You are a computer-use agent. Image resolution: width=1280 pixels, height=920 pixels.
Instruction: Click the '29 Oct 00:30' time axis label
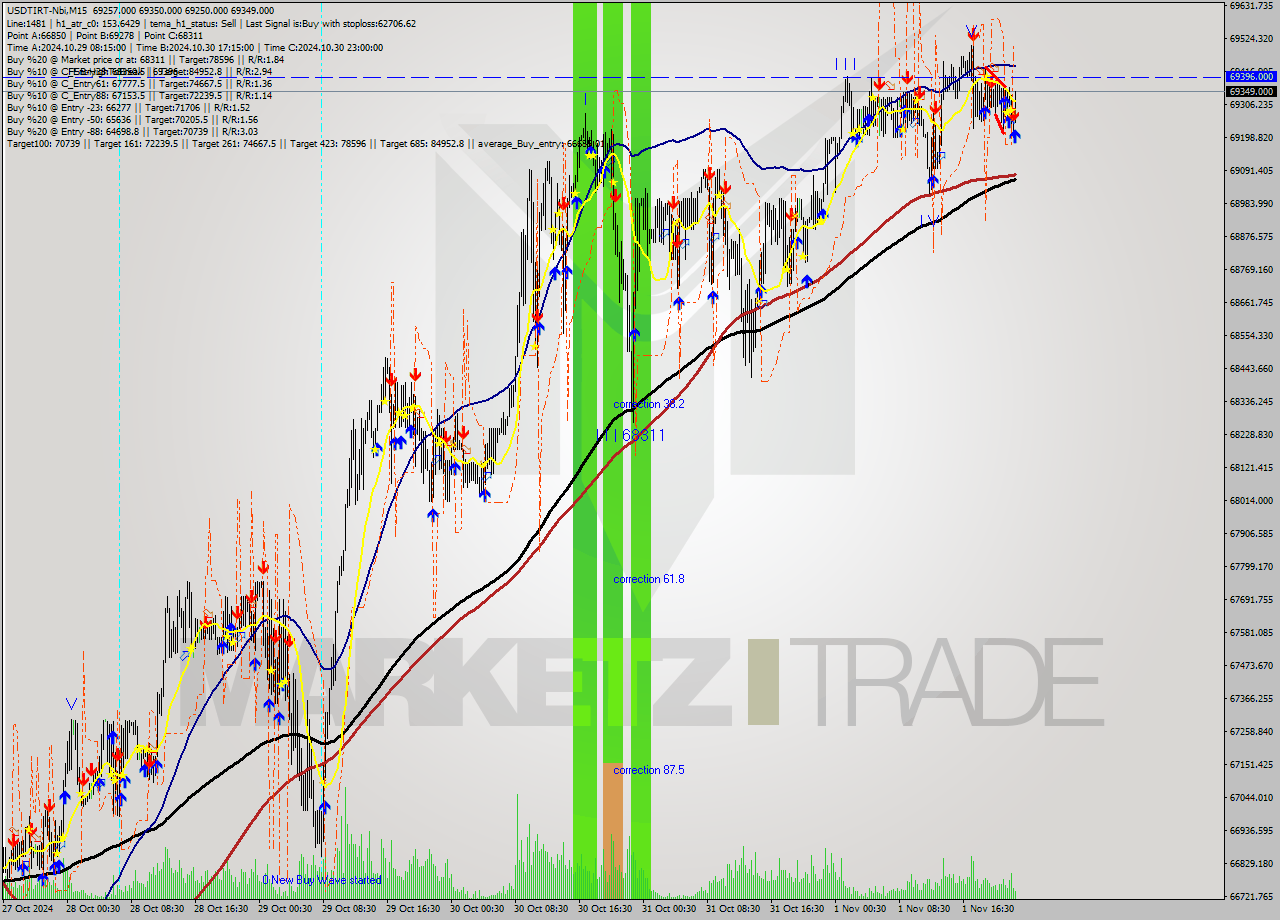point(286,909)
